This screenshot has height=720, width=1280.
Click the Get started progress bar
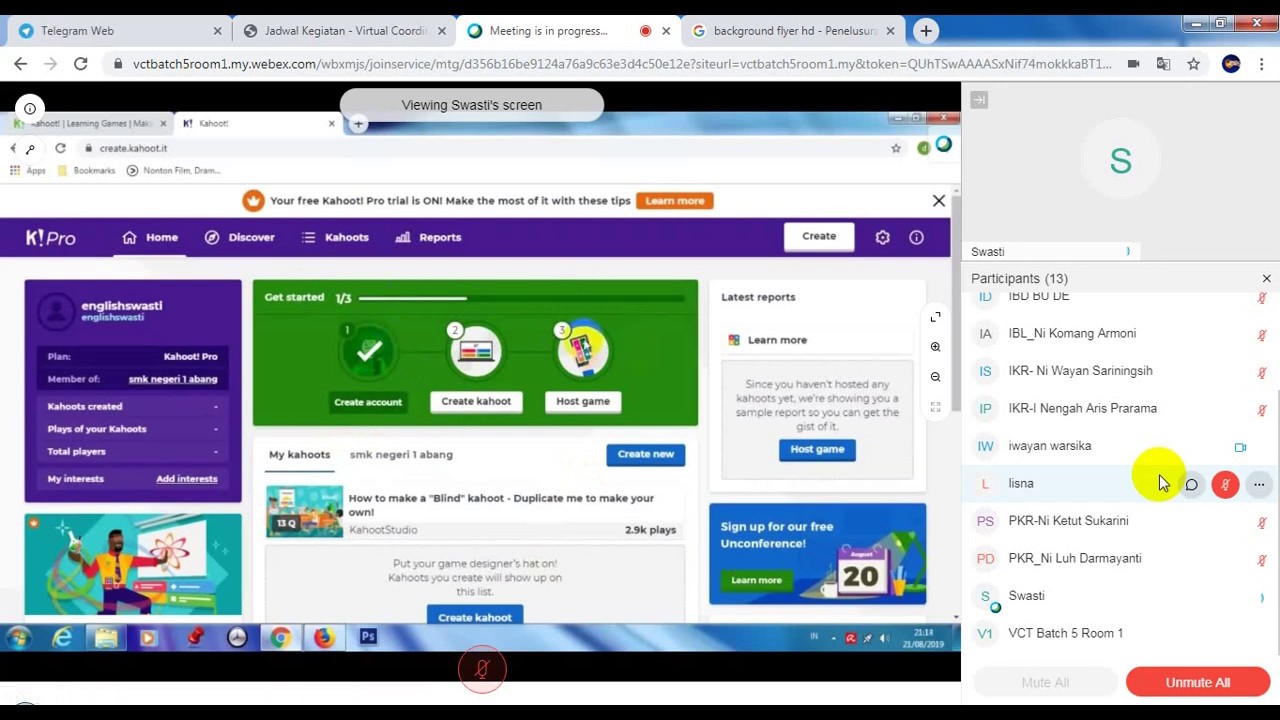[x=521, y=298]
